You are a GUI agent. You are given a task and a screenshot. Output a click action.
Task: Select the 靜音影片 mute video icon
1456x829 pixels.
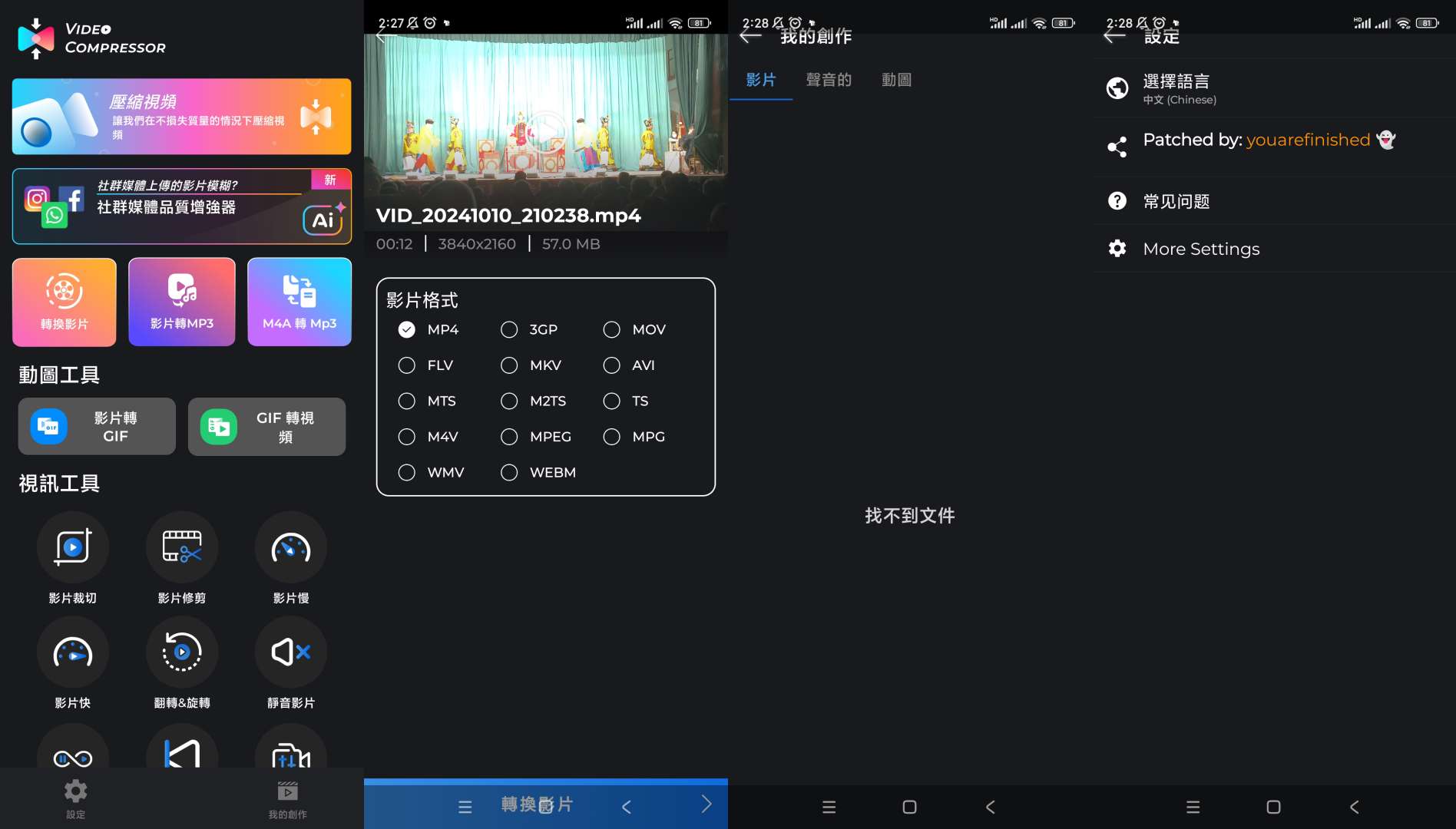pos(291,652)
